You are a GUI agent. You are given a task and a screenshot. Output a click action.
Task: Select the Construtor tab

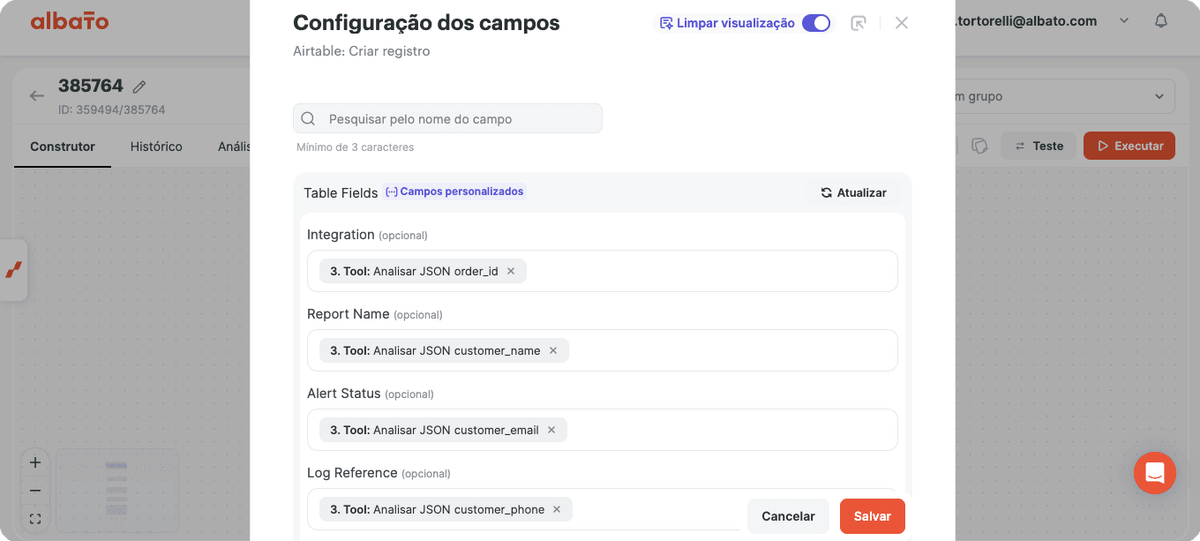point(63,146)
